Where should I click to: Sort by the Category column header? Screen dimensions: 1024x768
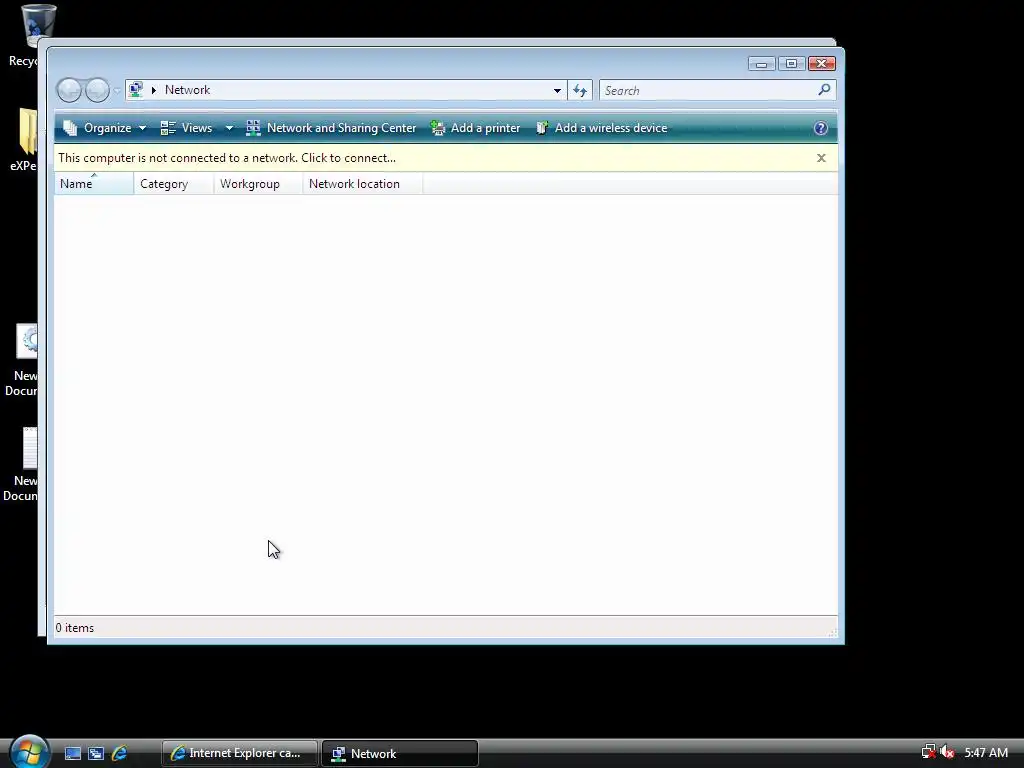174,184
